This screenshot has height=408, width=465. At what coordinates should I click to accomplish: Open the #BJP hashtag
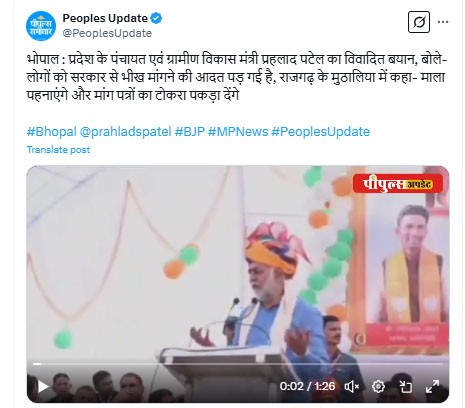tap(190, 132)
